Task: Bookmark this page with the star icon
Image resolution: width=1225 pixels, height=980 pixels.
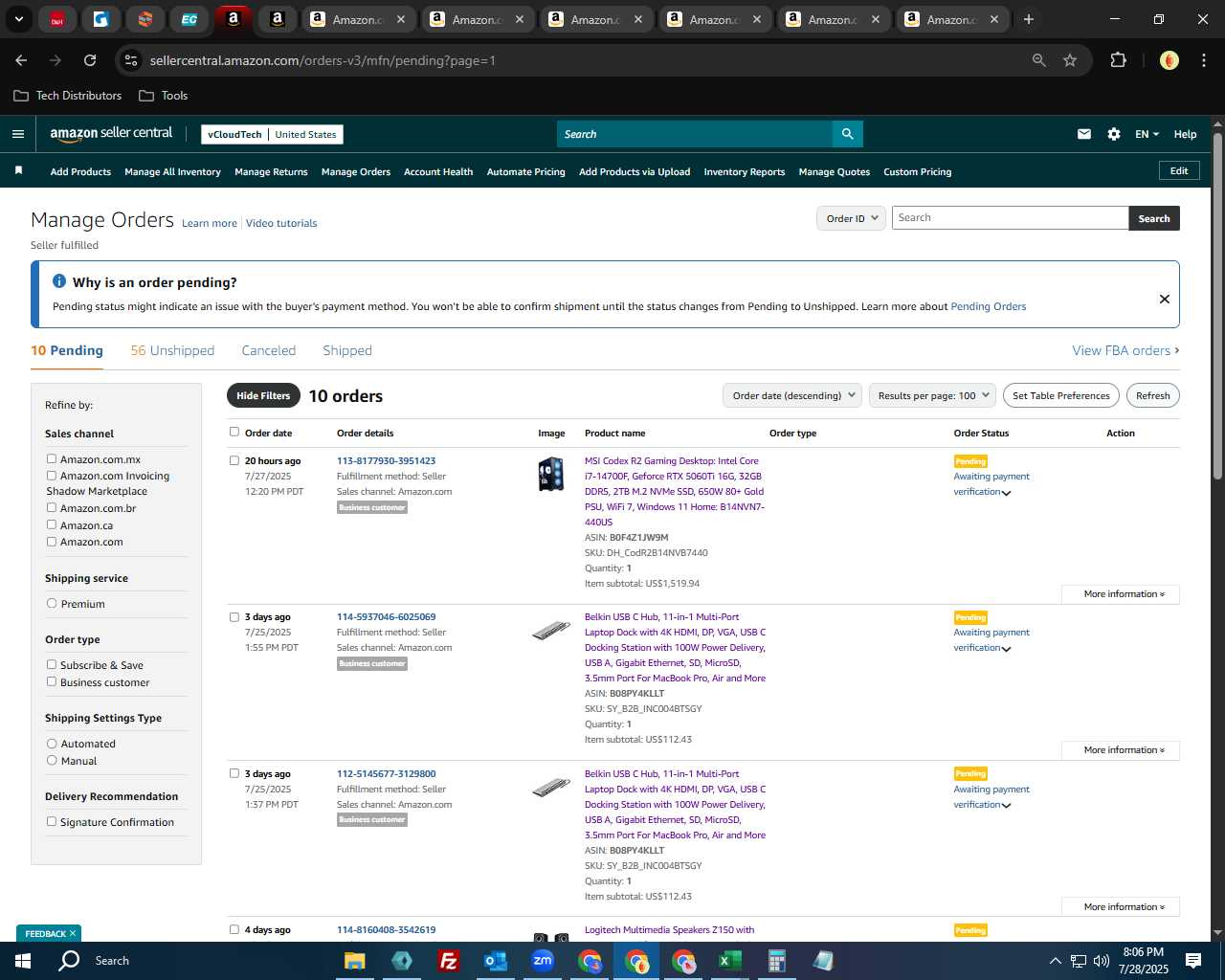Action: [x=1070, y=60]
